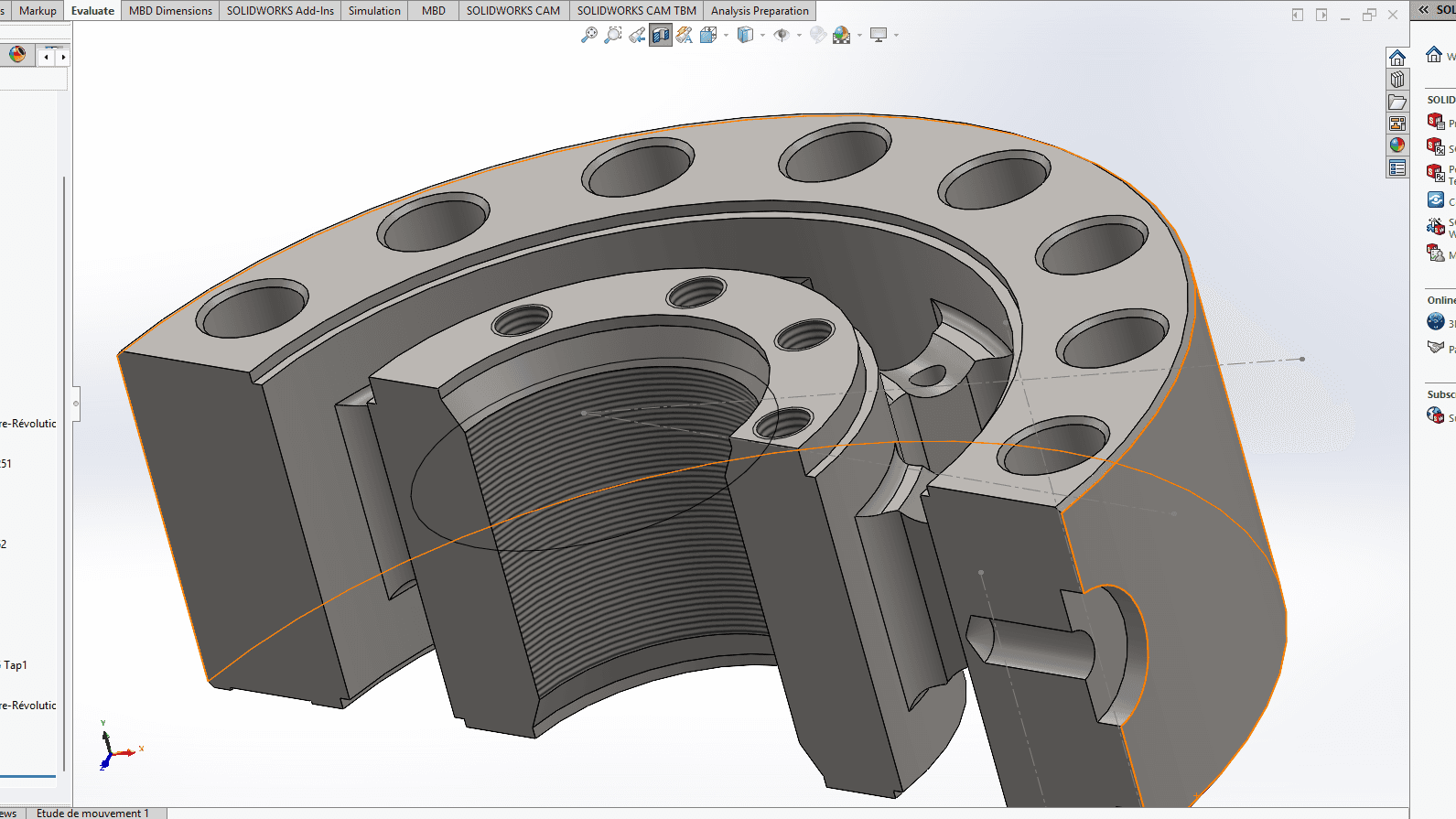Click the Zoom to Fit magnifier icon

click(x=589, y=35)
